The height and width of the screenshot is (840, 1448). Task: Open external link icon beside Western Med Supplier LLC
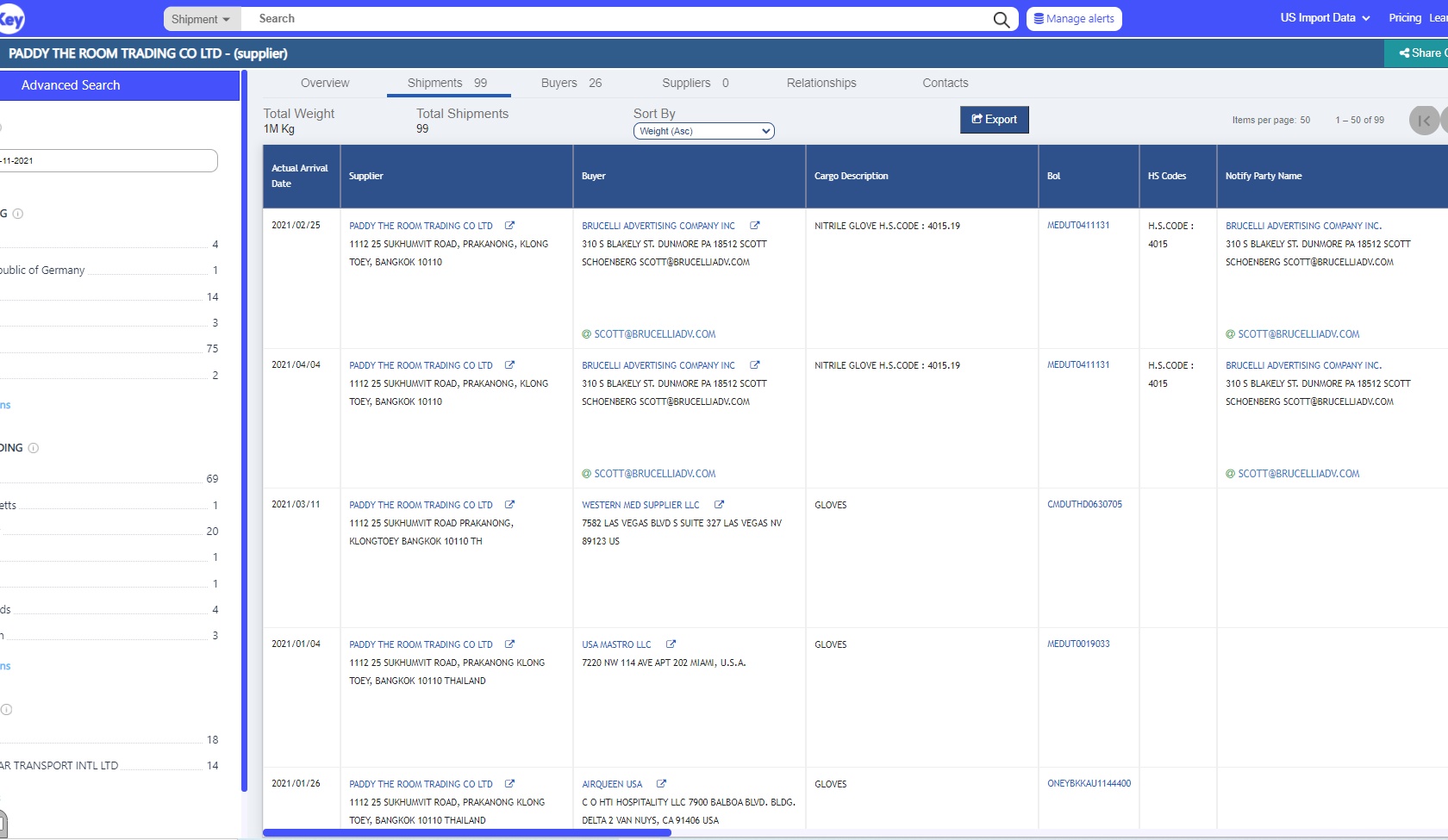coord(719,505)
